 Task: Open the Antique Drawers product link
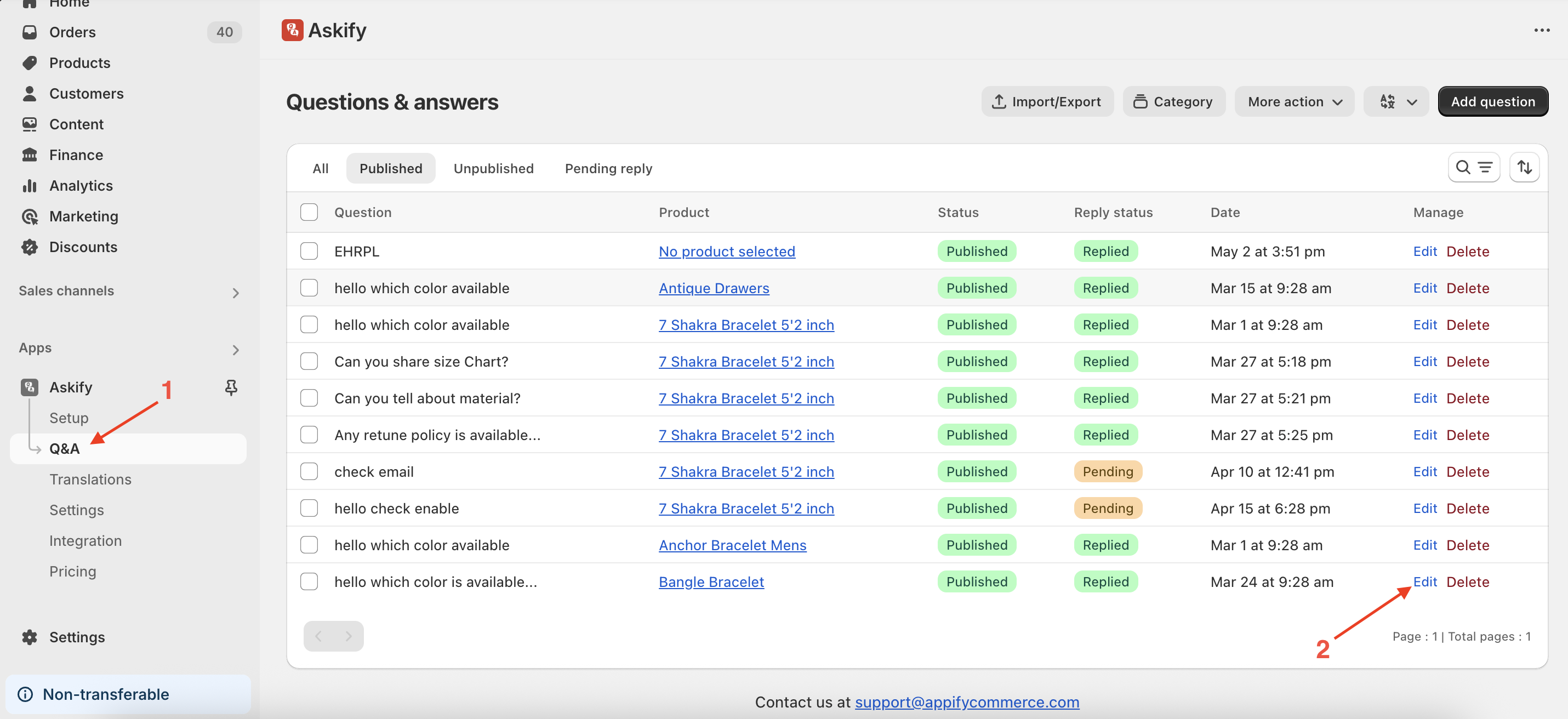pyautogui.click(x=714, y=288)
